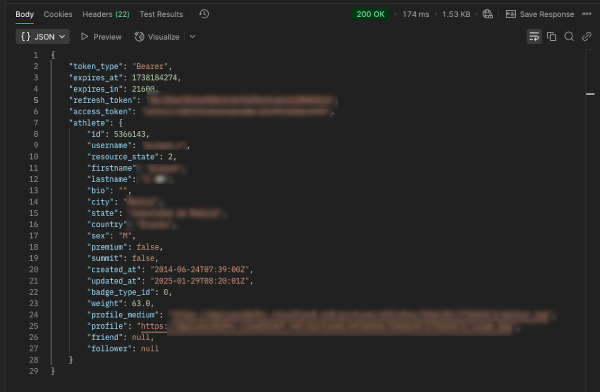Click line number 5 in the gutter
This screenshot has height=392, width=600.
[36, 100]
